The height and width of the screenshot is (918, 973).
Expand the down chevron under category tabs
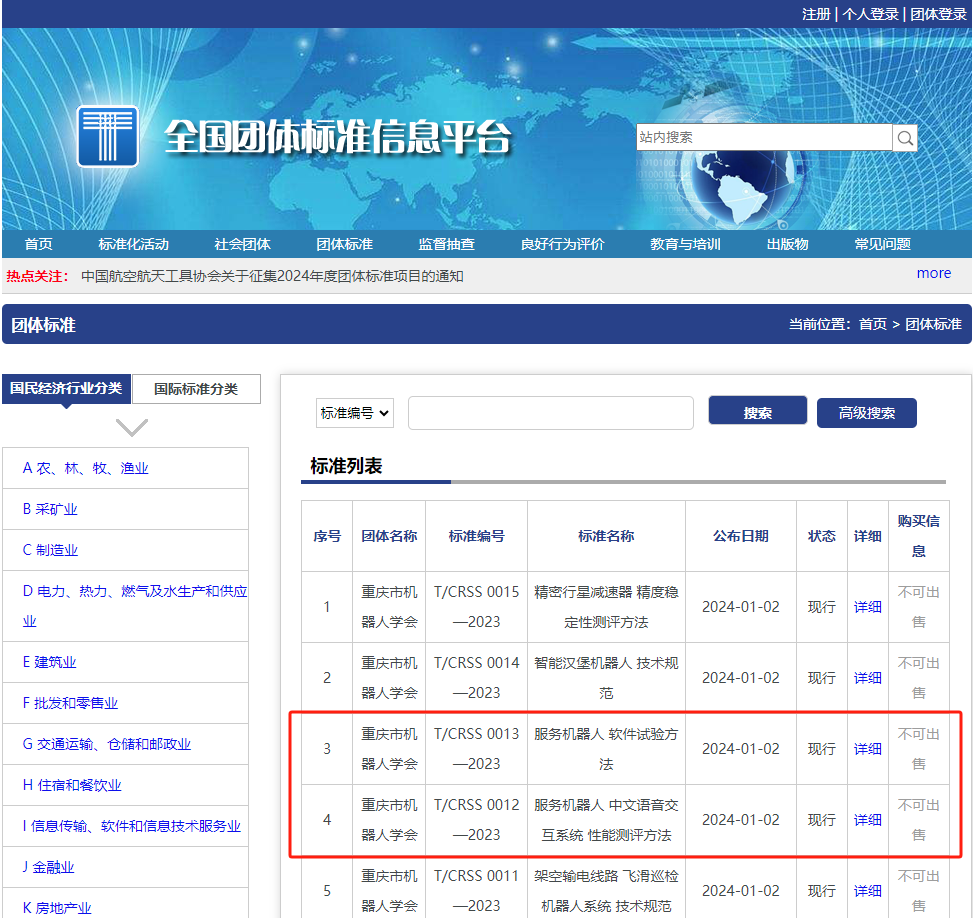click(132, 428)
